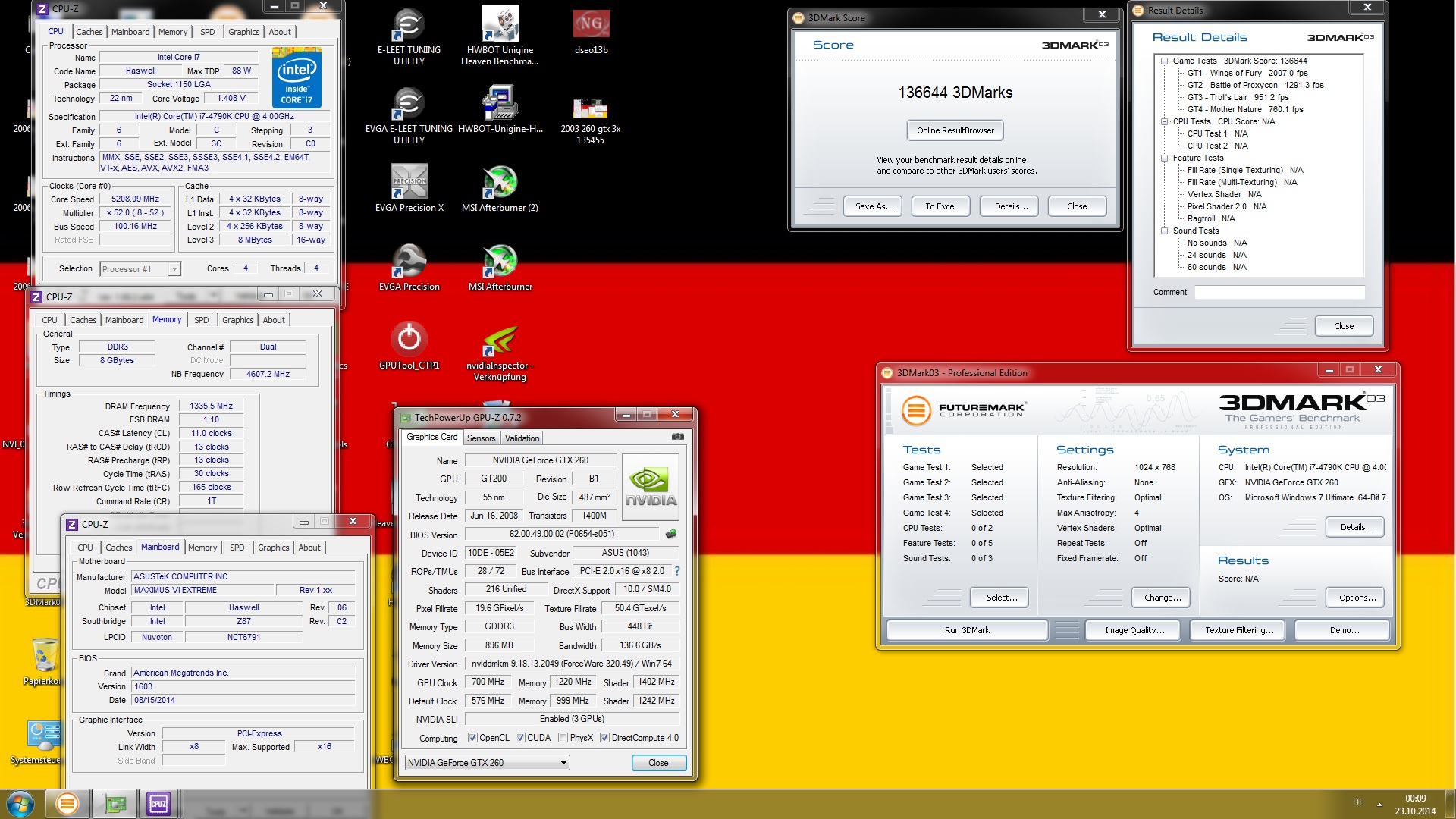Click 3DMark taskbar icon
This screenshot has width=1456, height=819.
[x=67, y=803]
